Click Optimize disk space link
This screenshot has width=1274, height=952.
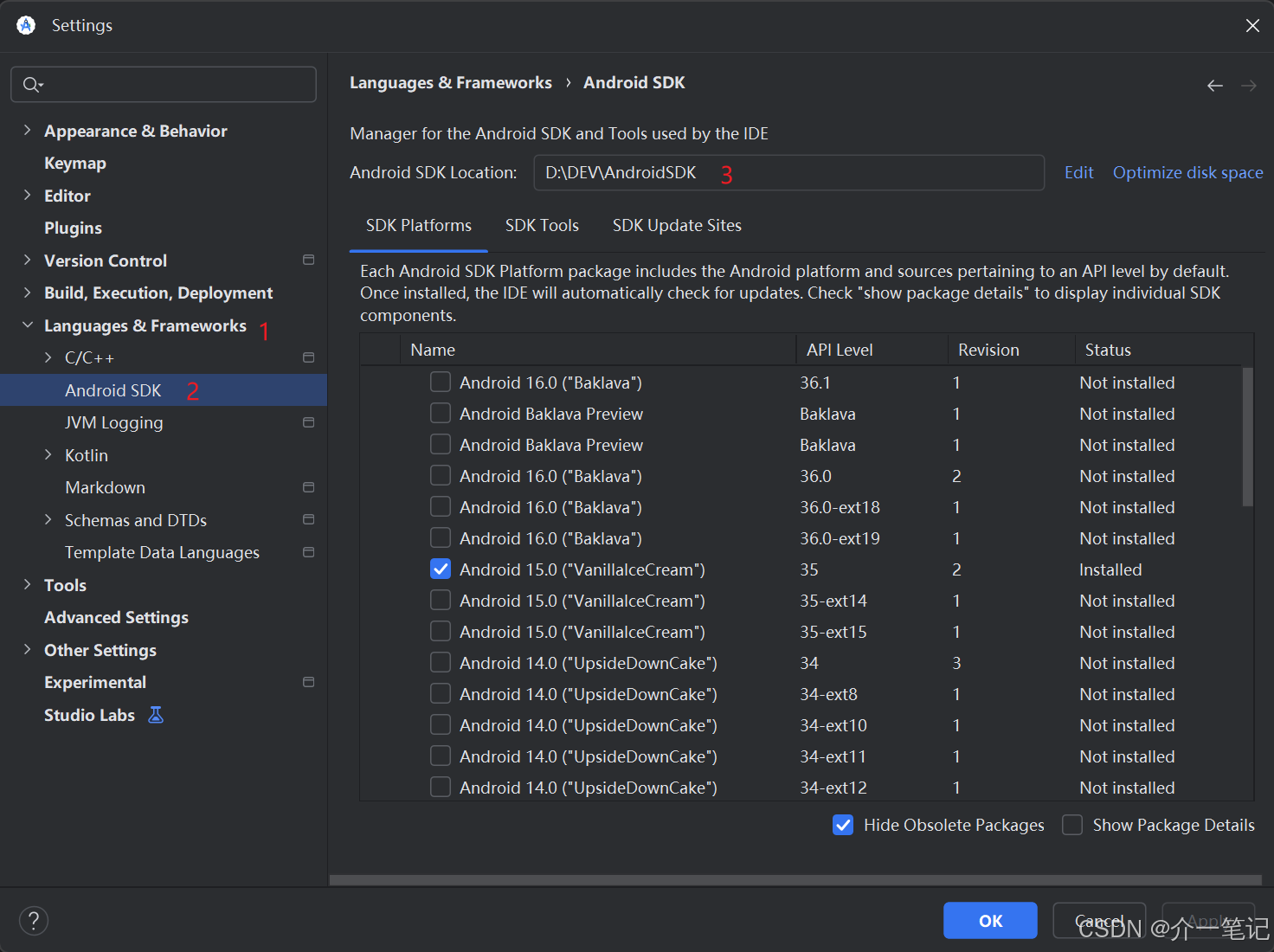coord(1187,172)
